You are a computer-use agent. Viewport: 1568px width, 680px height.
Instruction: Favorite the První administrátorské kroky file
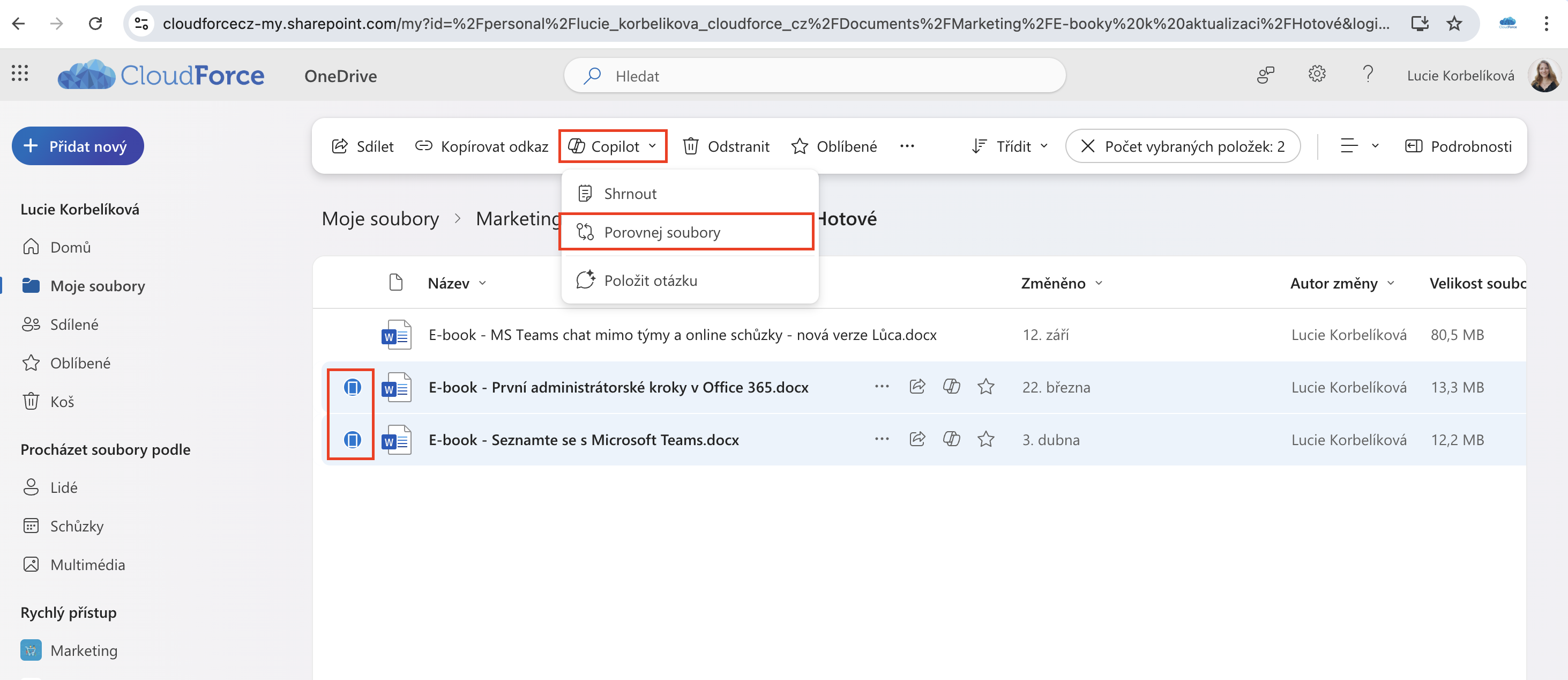(x=985, y=387)
